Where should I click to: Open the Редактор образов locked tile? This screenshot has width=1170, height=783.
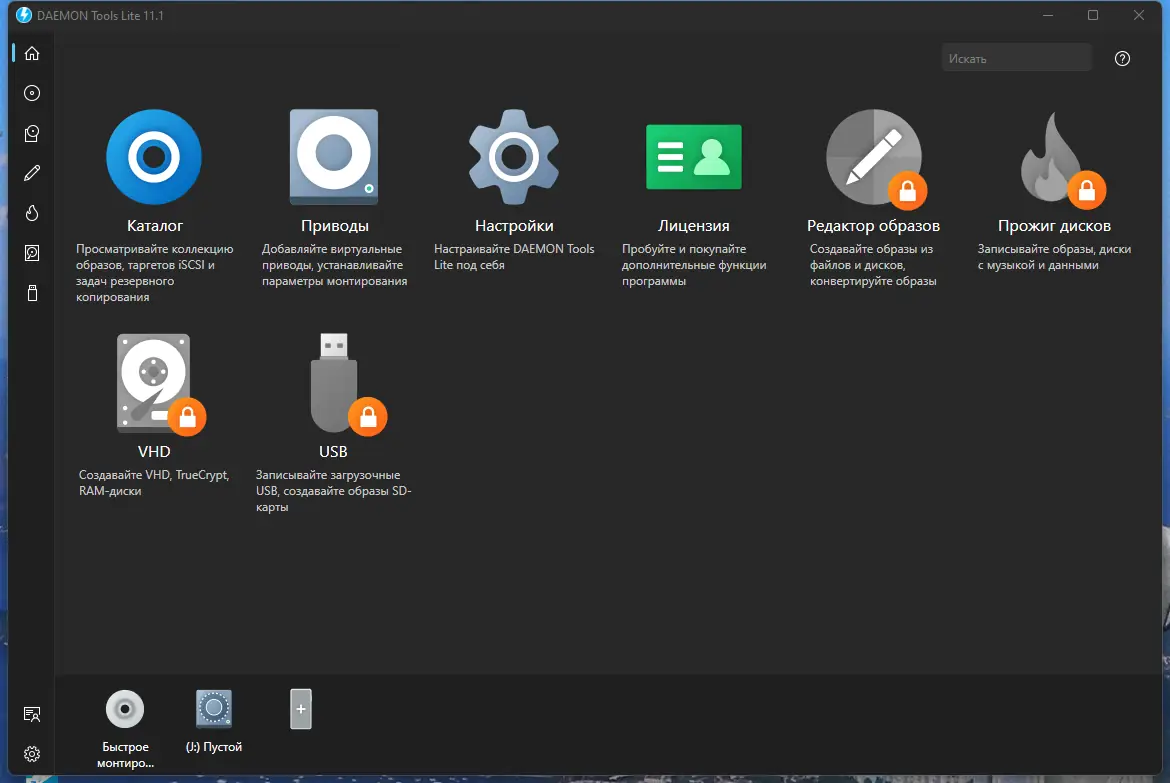[x=875, y=157]
